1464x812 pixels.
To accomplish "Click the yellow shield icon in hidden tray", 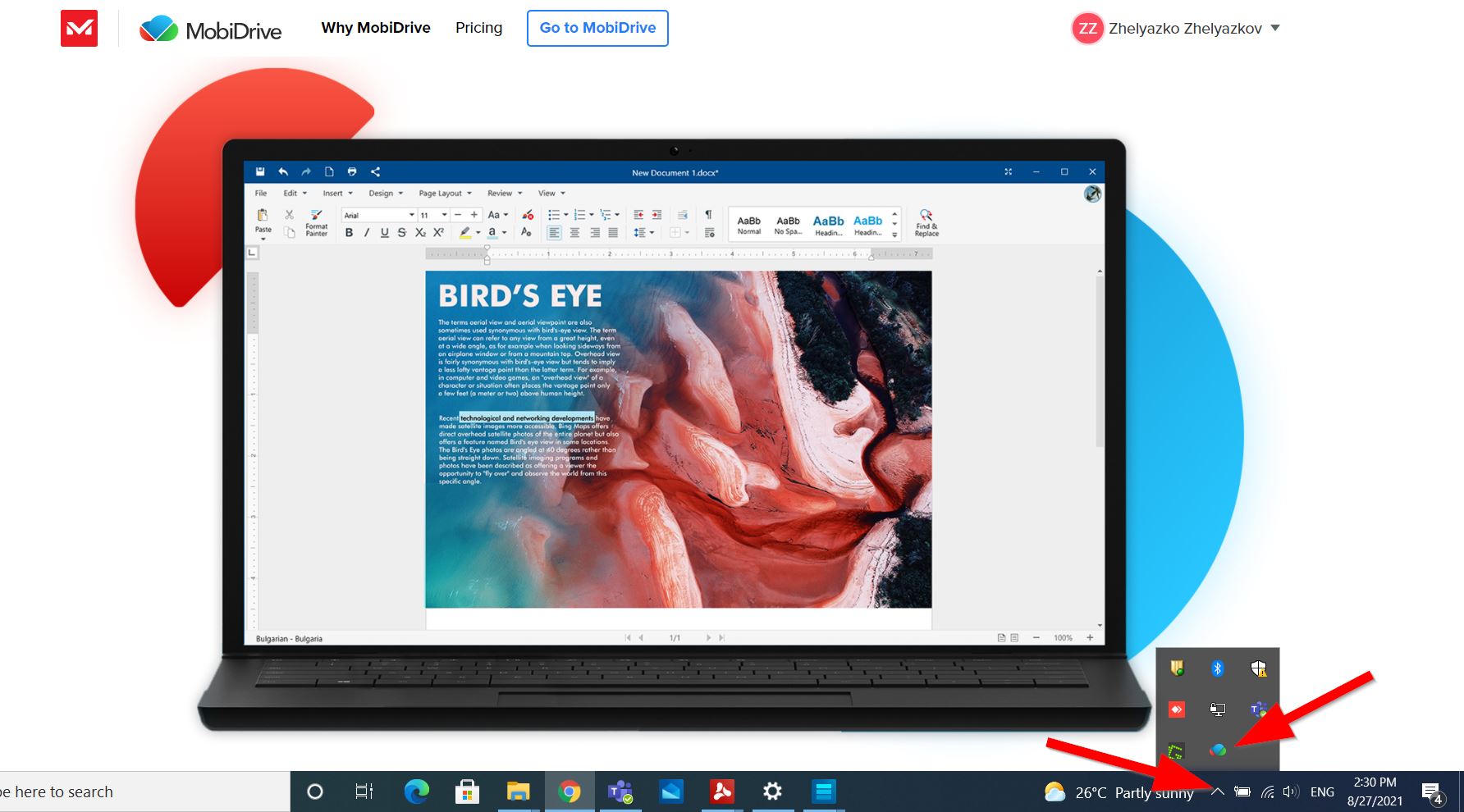I will (x=1177, y=668).
